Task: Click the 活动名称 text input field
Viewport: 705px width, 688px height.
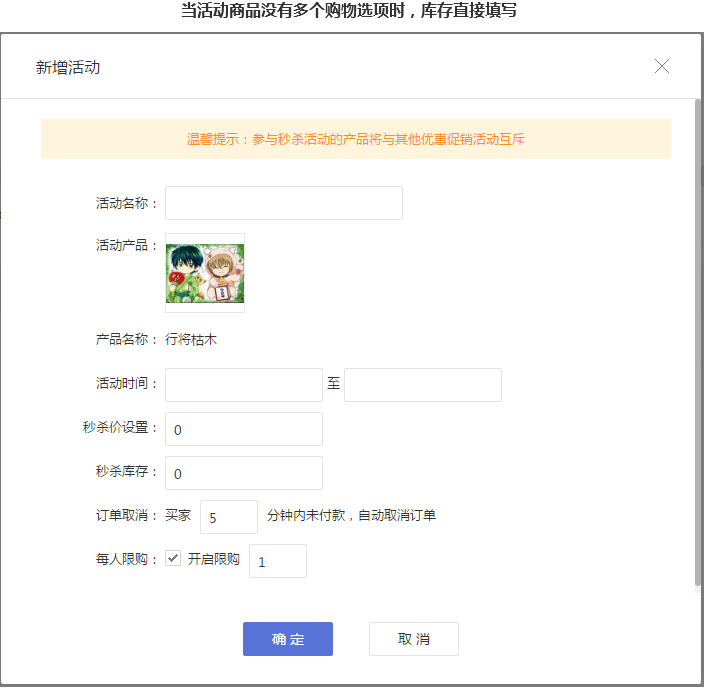Action: pyautogui.click(x=283, y=203)
